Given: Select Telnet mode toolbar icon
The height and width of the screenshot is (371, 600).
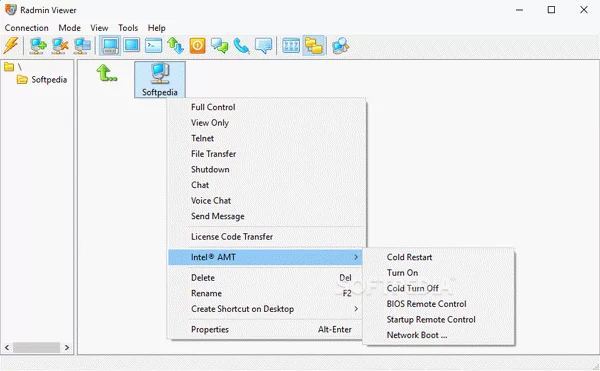Looking at the screenshot, I should [x=153, y=46].
